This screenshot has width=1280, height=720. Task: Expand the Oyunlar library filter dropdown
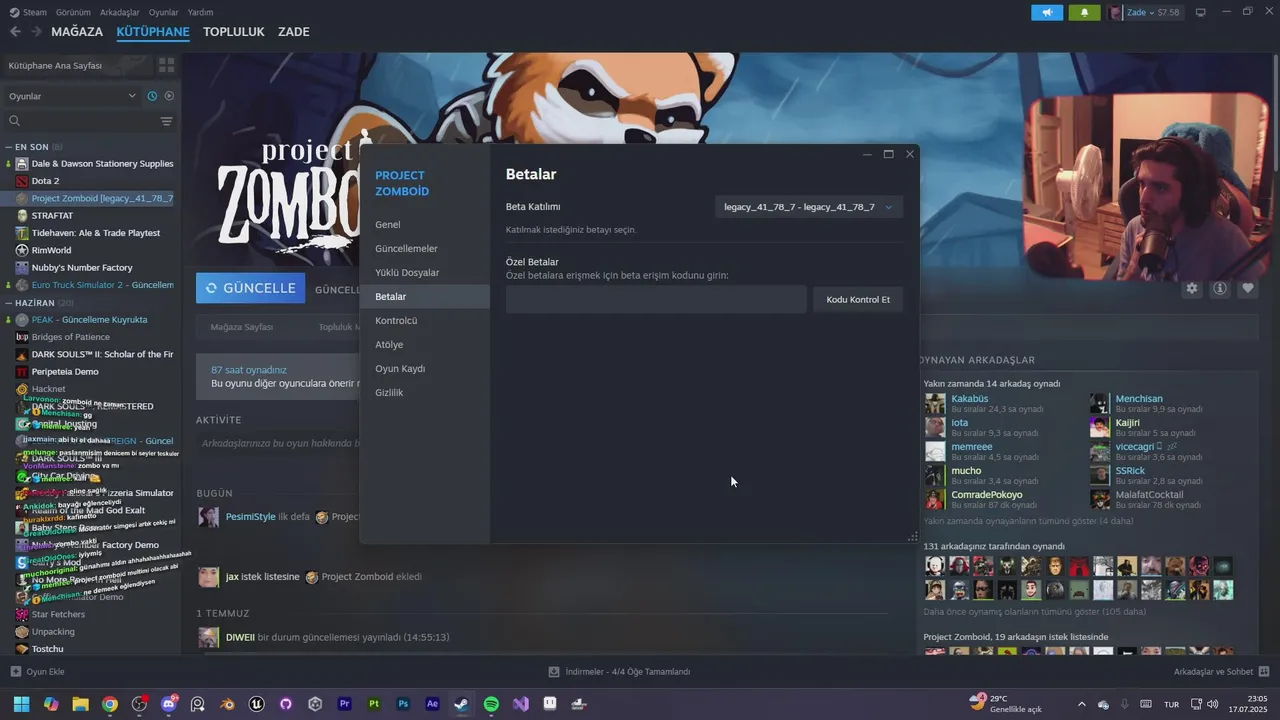point(72,96)
